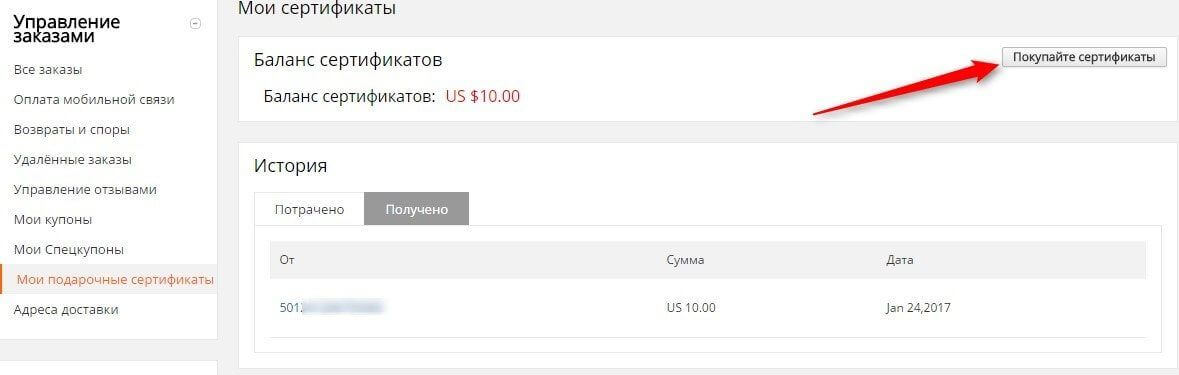1179x375 pixels.
Task: Click the Сумма column header
Action: coord(685,261)
